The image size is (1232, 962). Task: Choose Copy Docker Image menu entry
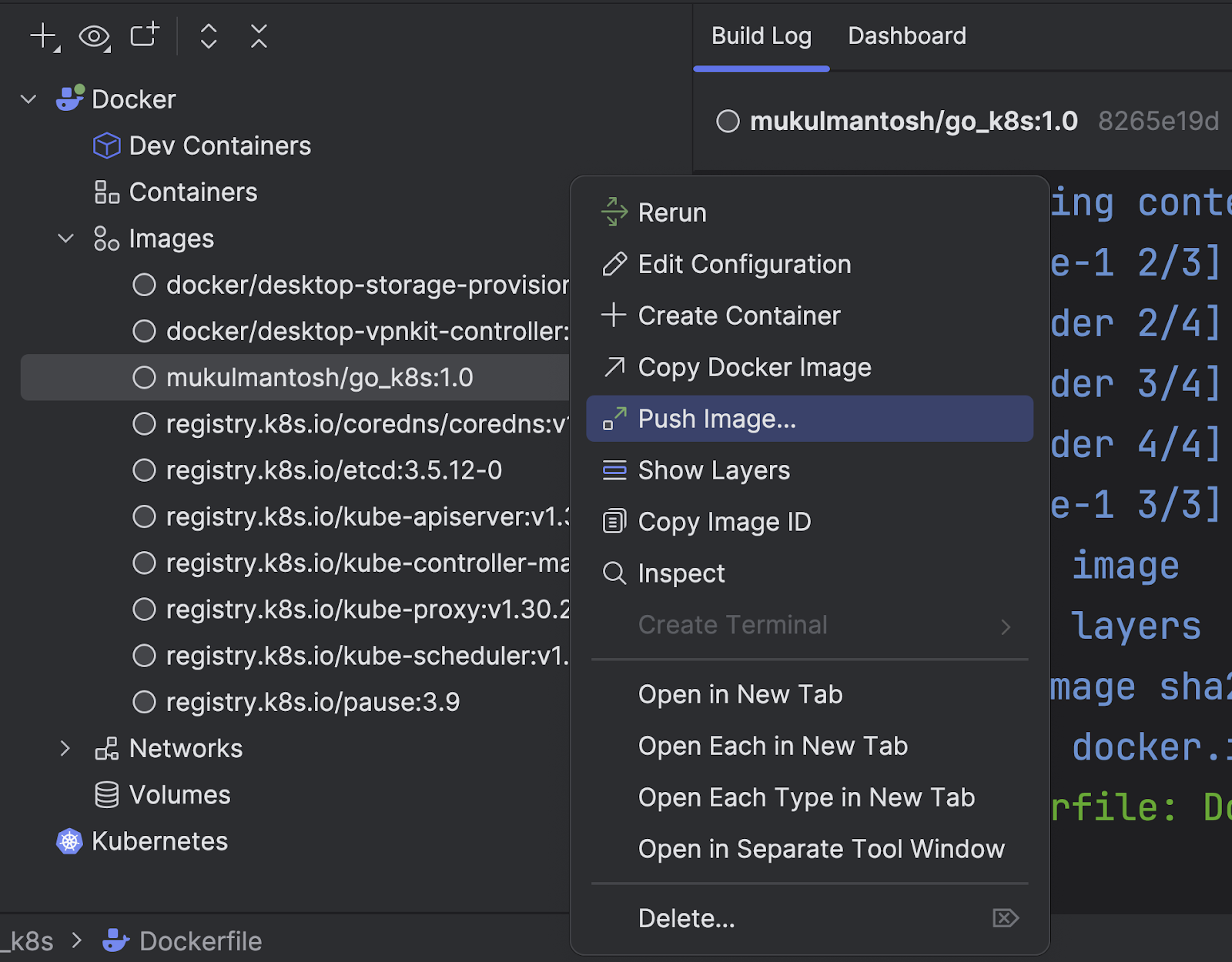pos(810,367)
